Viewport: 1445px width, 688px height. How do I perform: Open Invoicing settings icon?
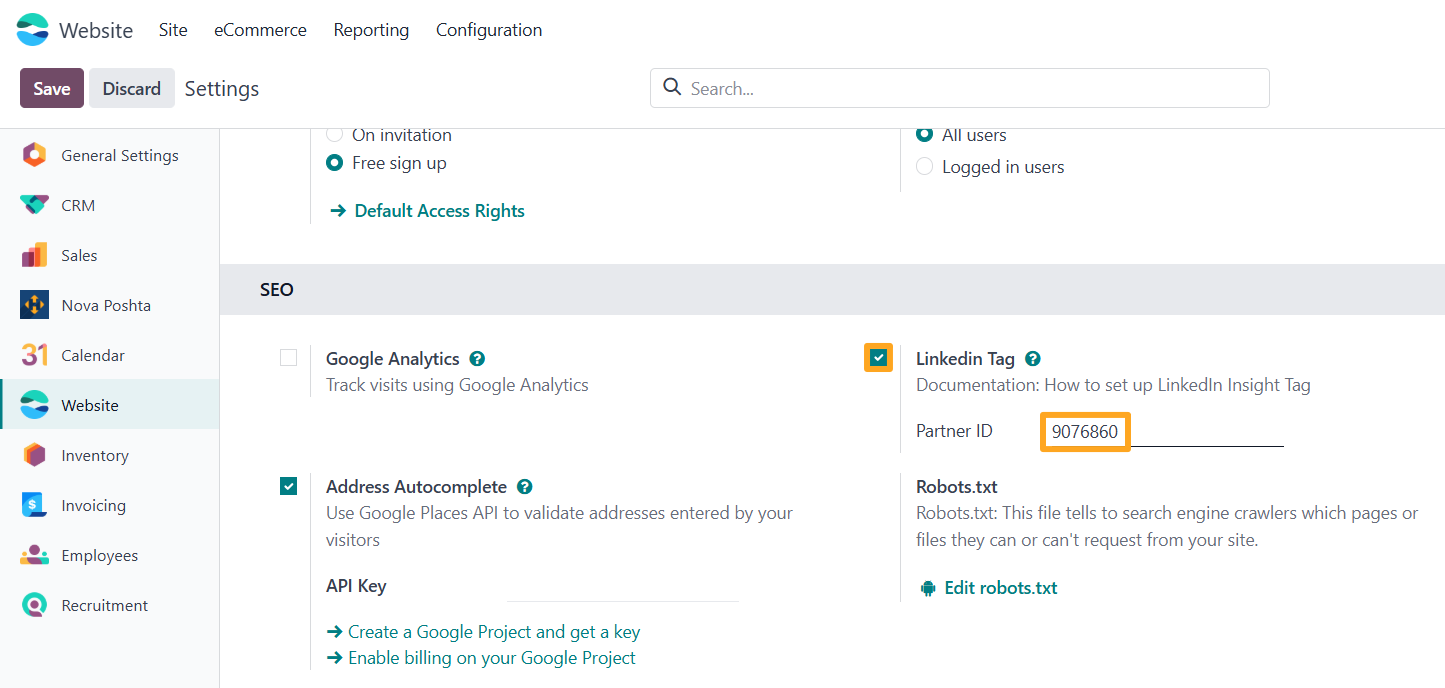pos(34,505)
